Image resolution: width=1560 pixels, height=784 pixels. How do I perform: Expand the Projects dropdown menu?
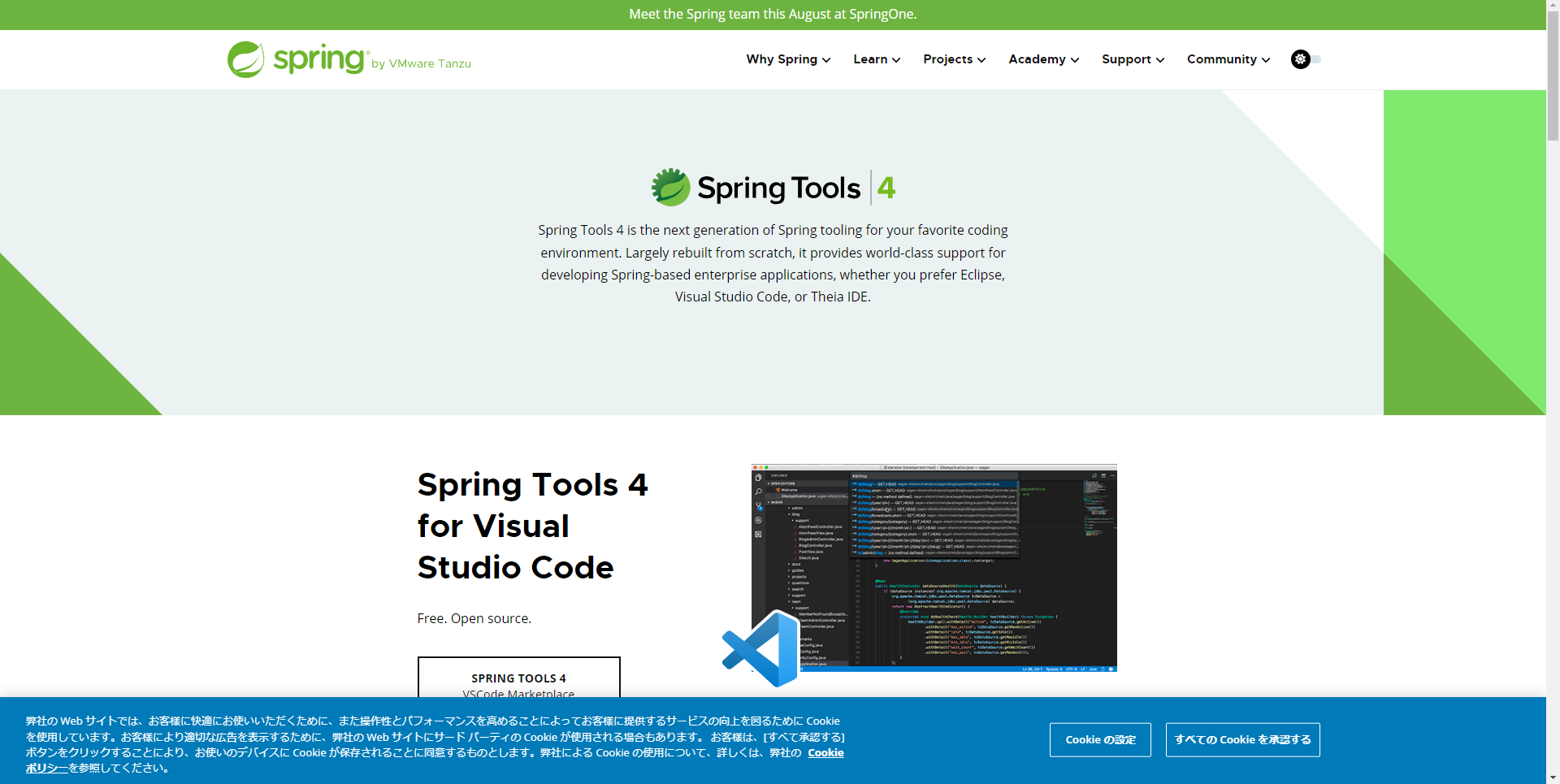pos(954,59)
